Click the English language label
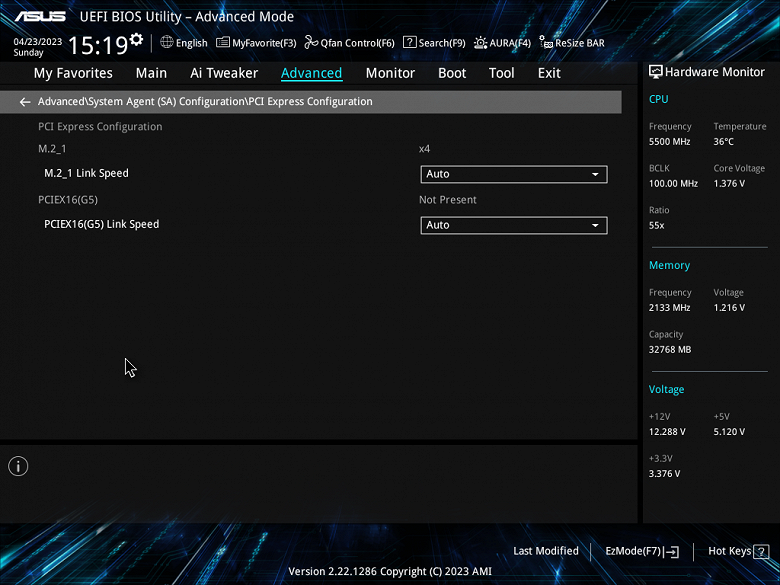 (192, 43)
